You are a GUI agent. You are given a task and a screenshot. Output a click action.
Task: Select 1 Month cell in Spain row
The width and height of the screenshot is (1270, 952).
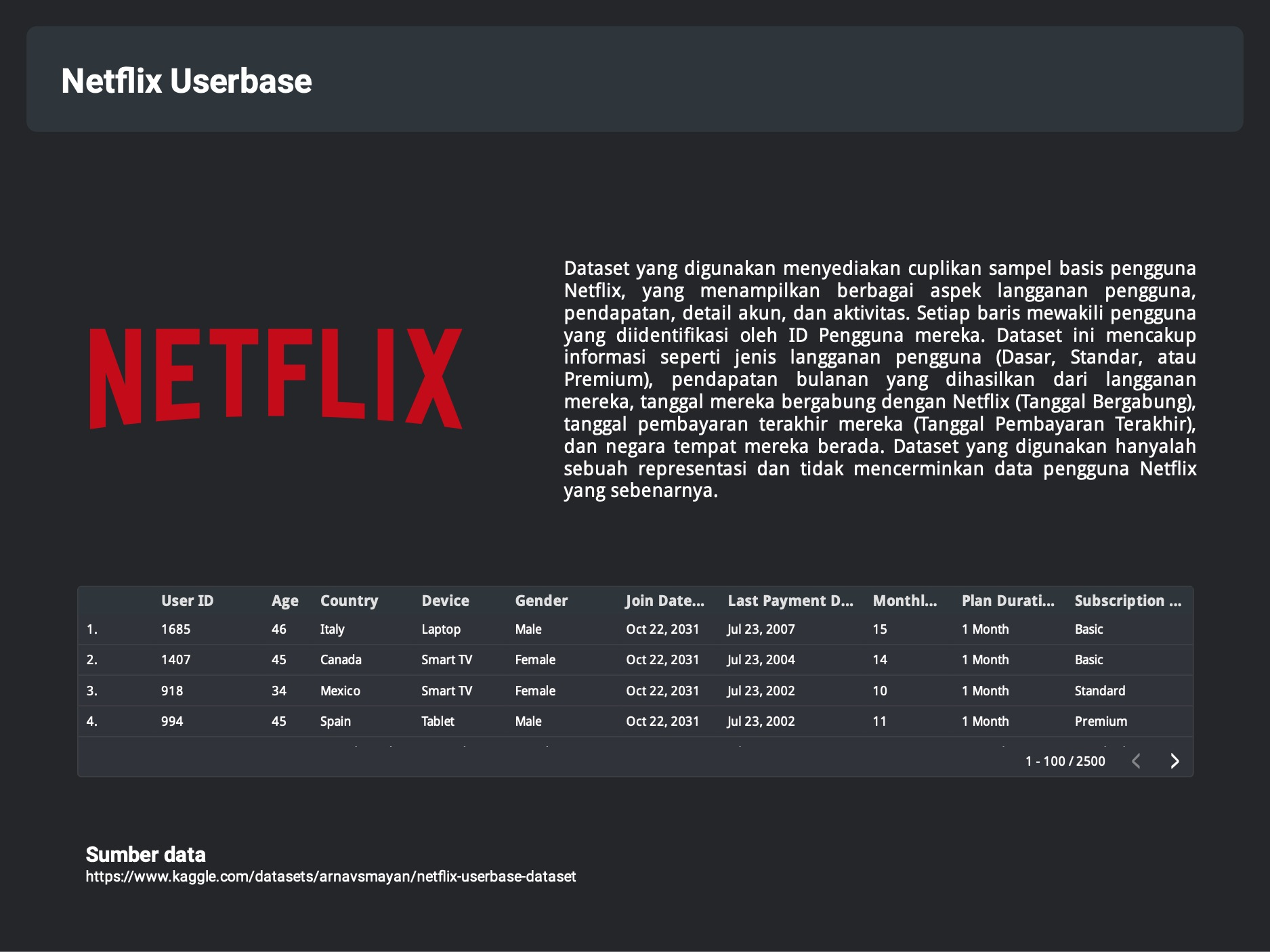click(x=986, y=721)
